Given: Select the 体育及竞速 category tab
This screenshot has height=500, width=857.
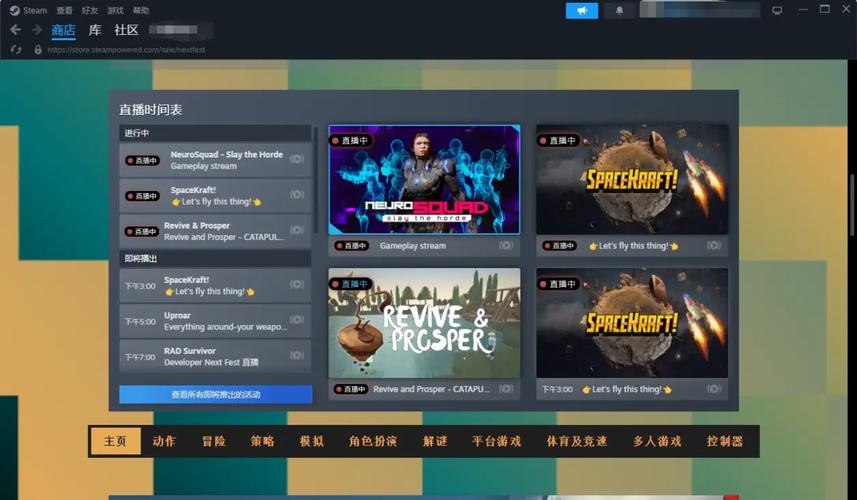Looking at the screenshot, I should [577, 441].
